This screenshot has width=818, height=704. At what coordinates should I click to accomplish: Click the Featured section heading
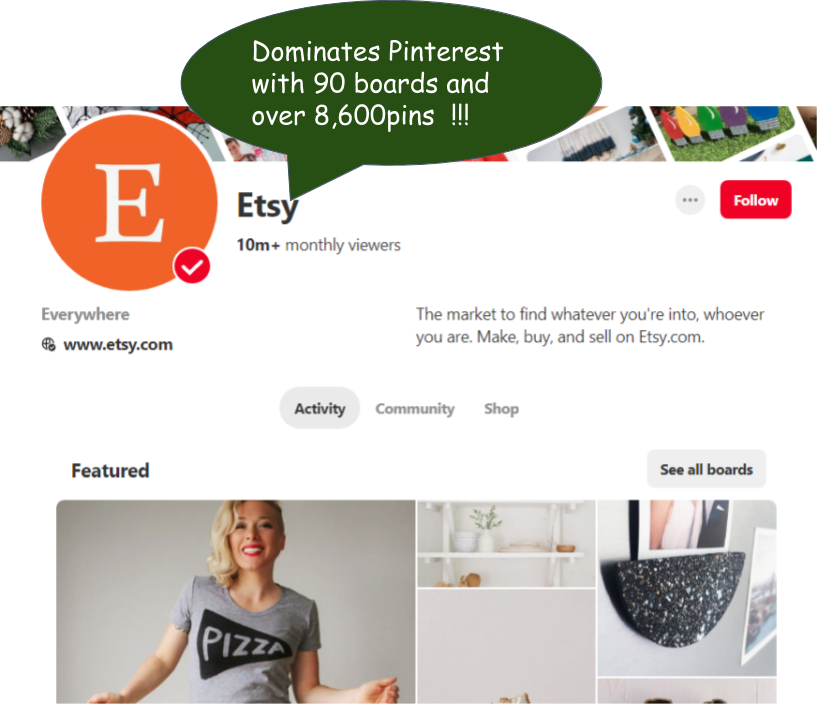pyautogui.click(x=110, y=470)
